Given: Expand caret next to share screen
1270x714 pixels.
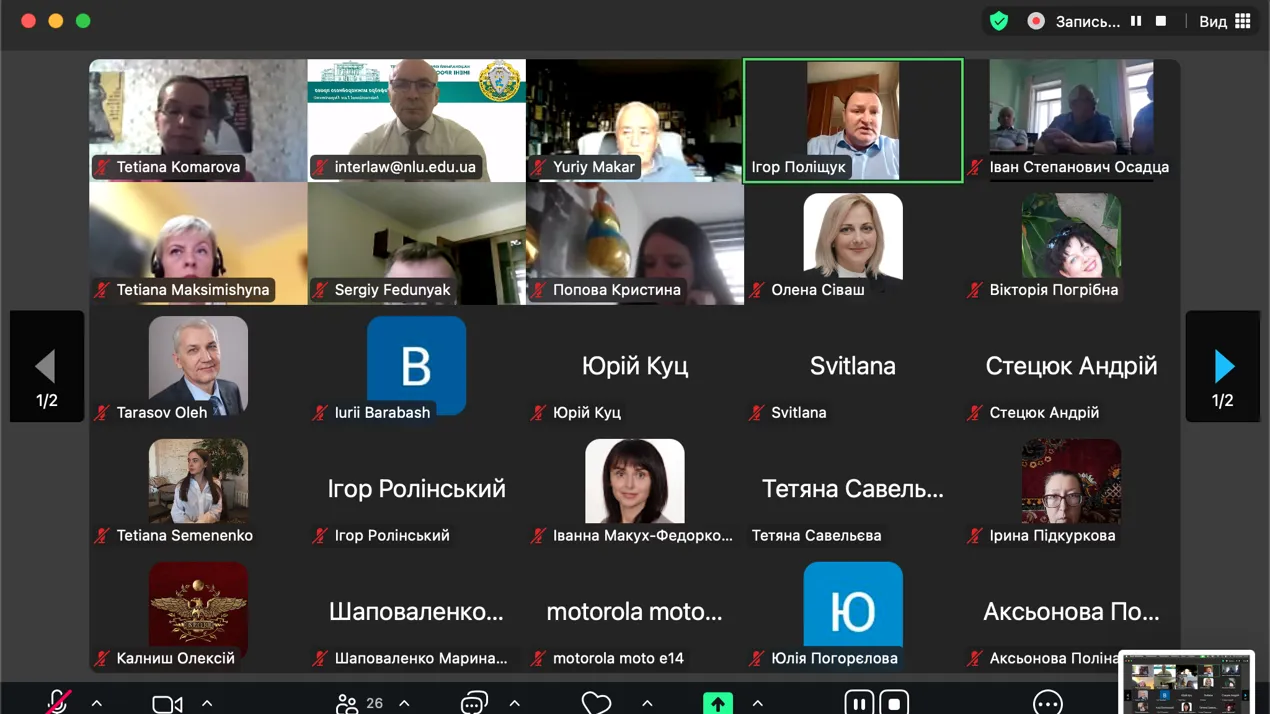Looking at the screenshot, I should pyautogui.click(x=757, y=703).
